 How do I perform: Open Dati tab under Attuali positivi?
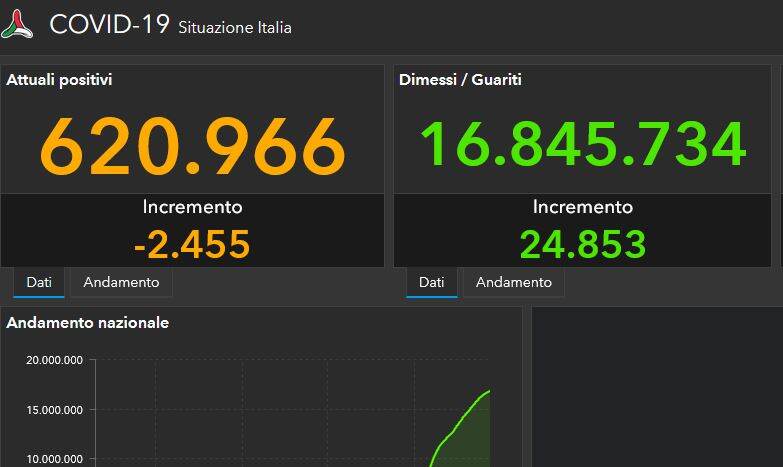tap(39, 283)
